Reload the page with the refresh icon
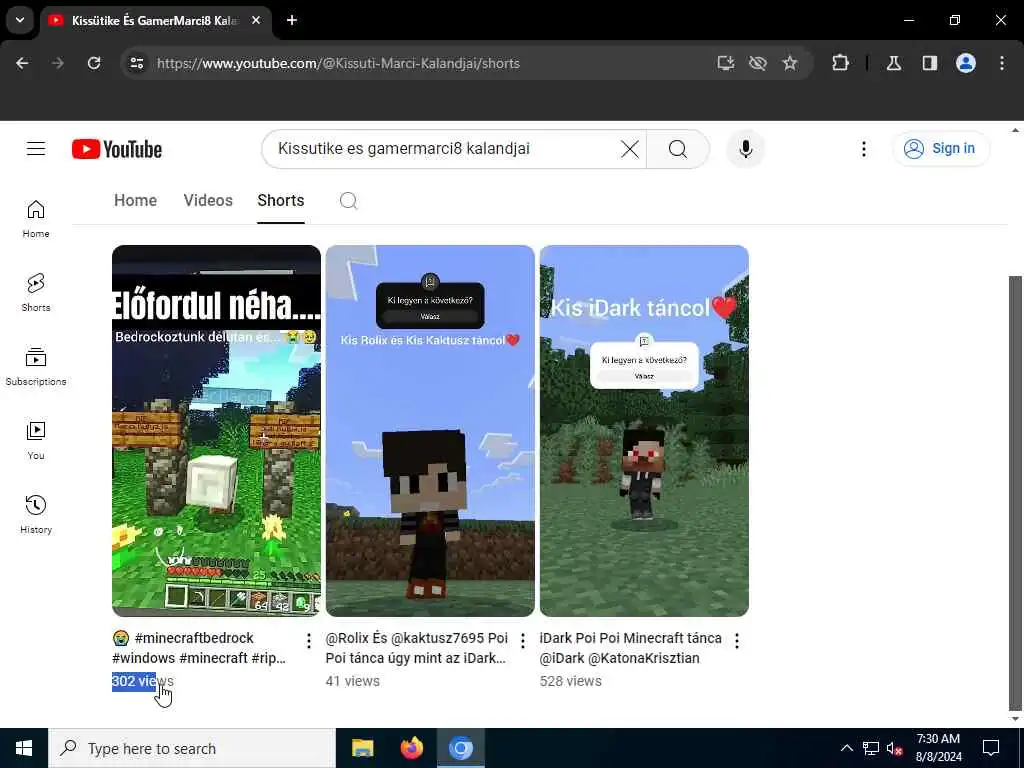The height and width of the screenshot is (768, 1024). tap(94, 63)
